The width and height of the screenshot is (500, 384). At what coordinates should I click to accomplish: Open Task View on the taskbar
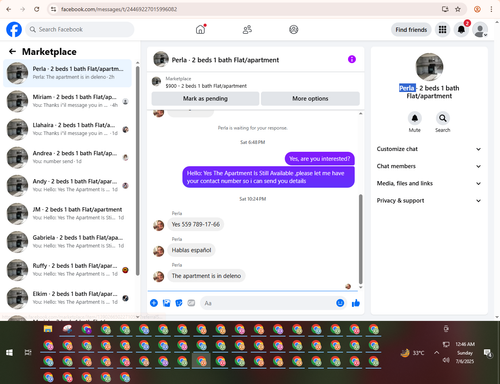pos(28,353)
